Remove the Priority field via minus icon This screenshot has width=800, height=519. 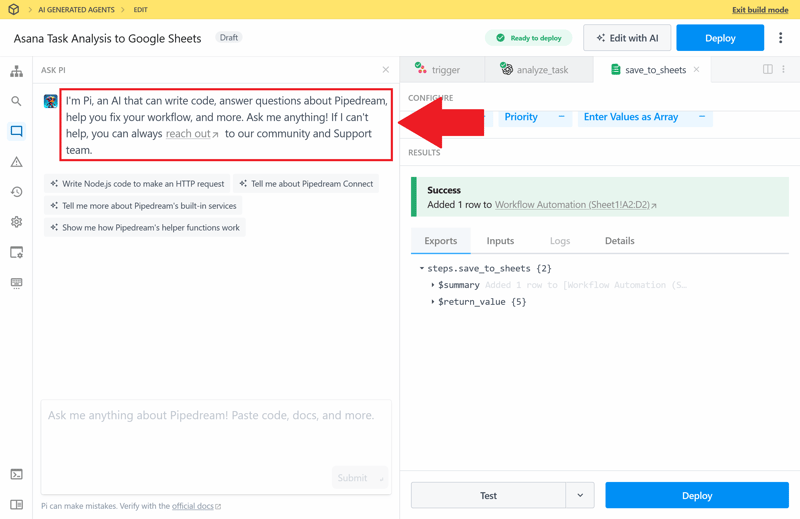click(561, 116)
